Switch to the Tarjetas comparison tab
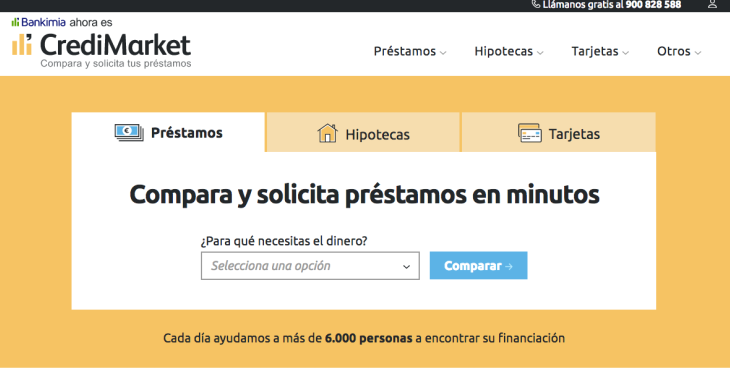This screenshot has height=389, width=730. coord(559,132)
